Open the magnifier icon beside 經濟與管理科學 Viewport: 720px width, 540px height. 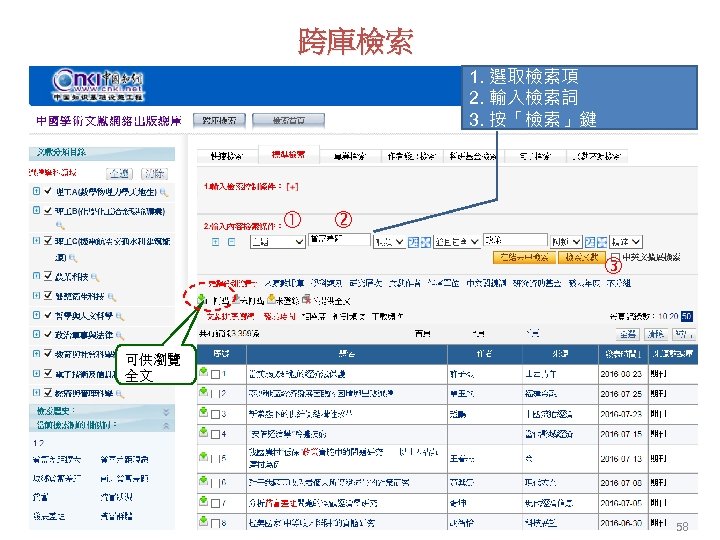[120, 394]
